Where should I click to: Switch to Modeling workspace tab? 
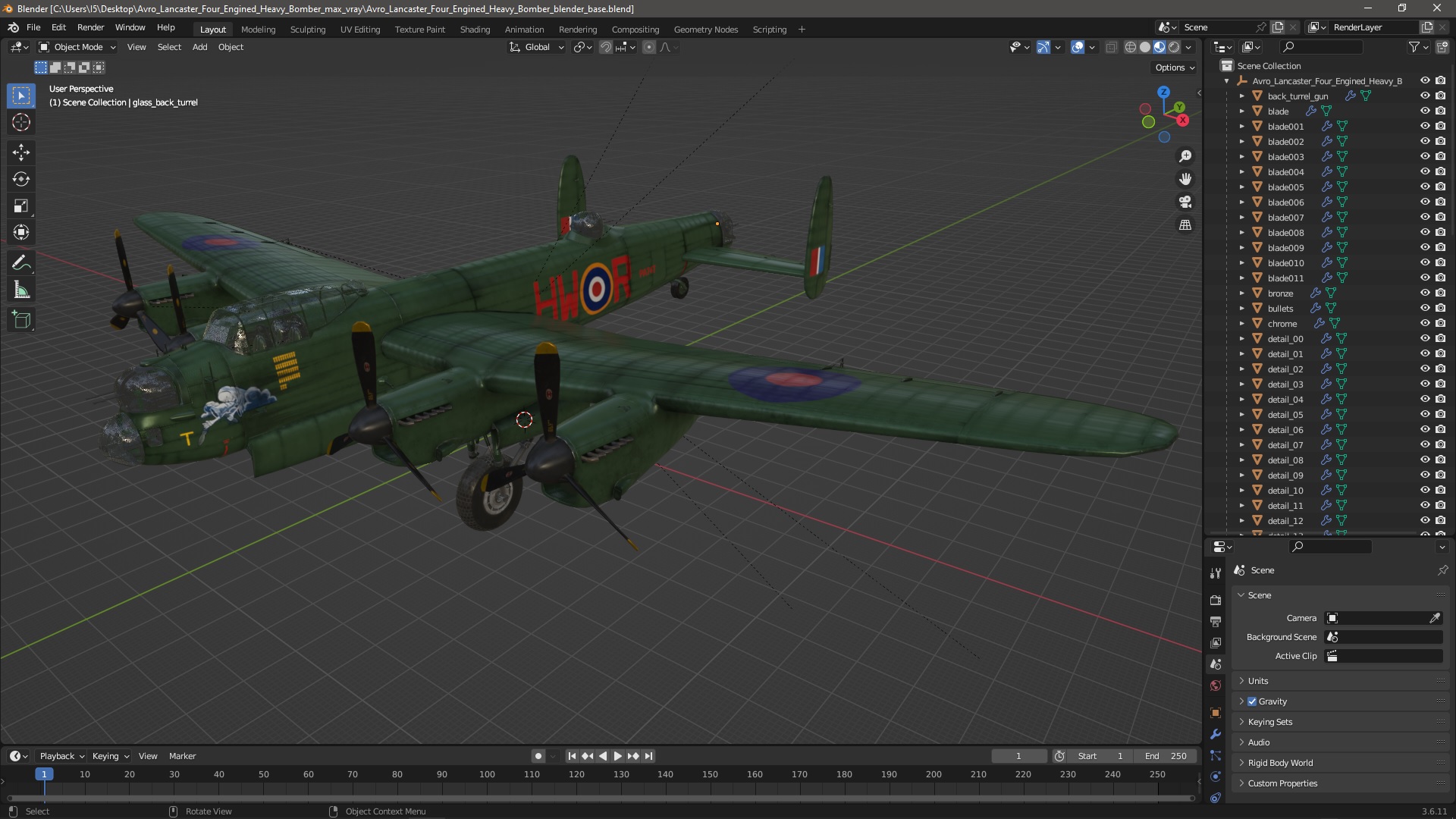tap(258, 30)
